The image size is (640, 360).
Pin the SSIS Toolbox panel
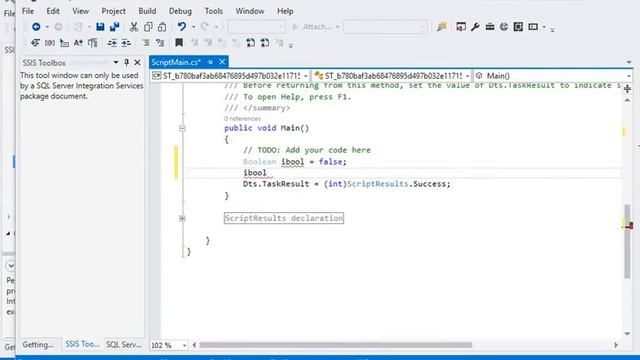(x=127, y=62)
